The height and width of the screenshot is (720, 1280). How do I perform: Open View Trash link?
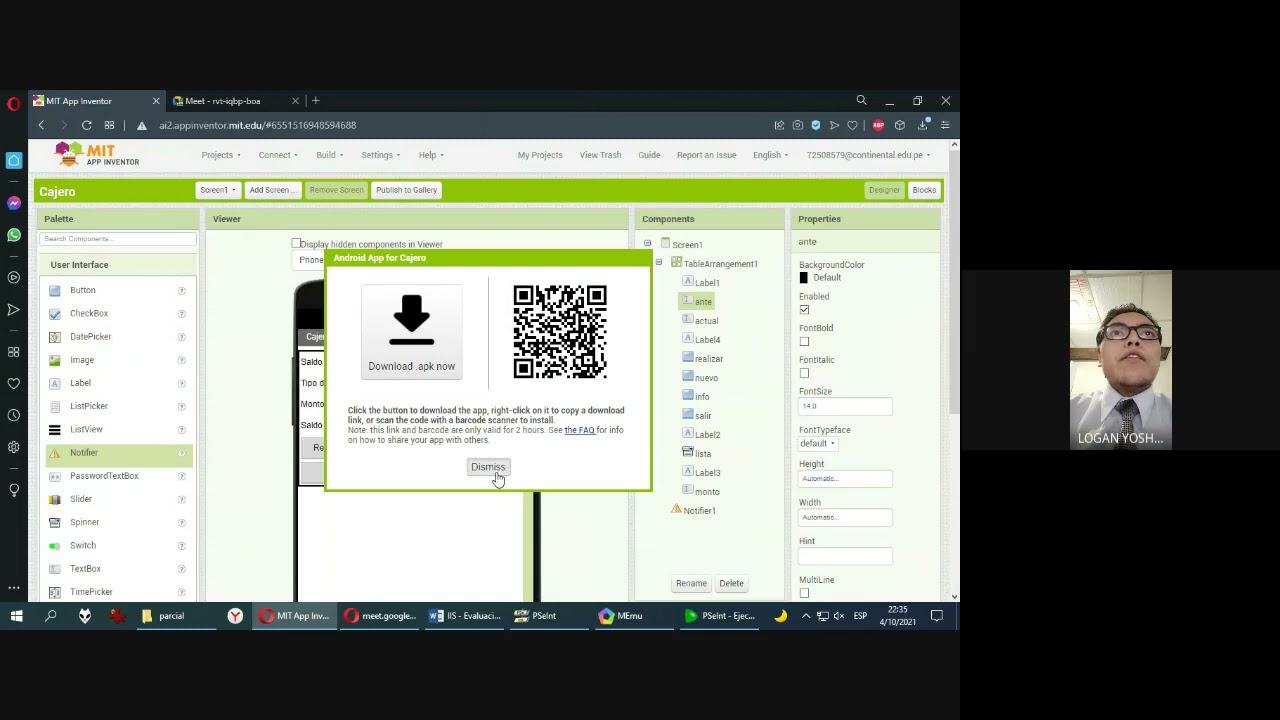tap(600, 155)
